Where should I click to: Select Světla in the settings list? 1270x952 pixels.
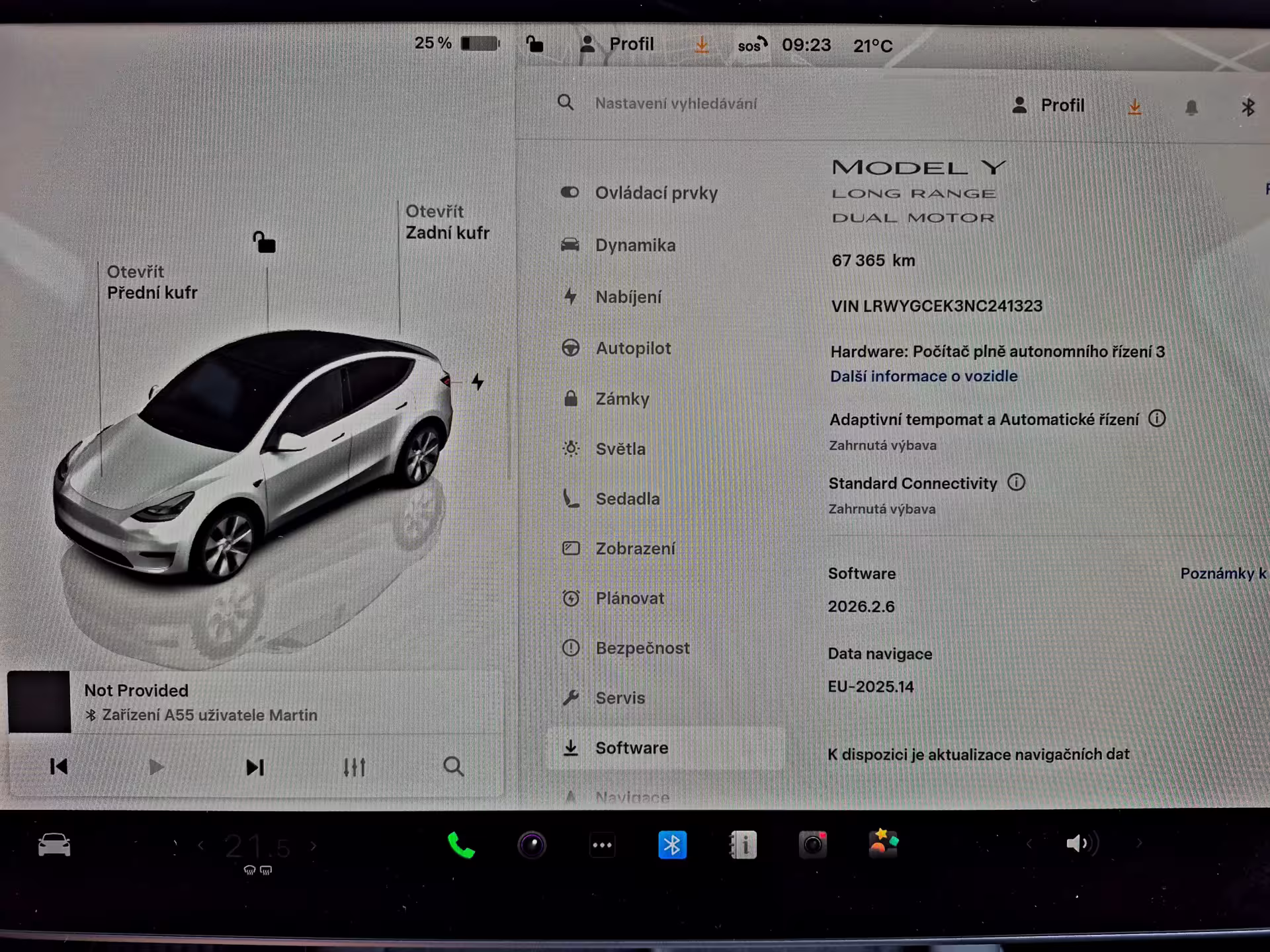603,449
